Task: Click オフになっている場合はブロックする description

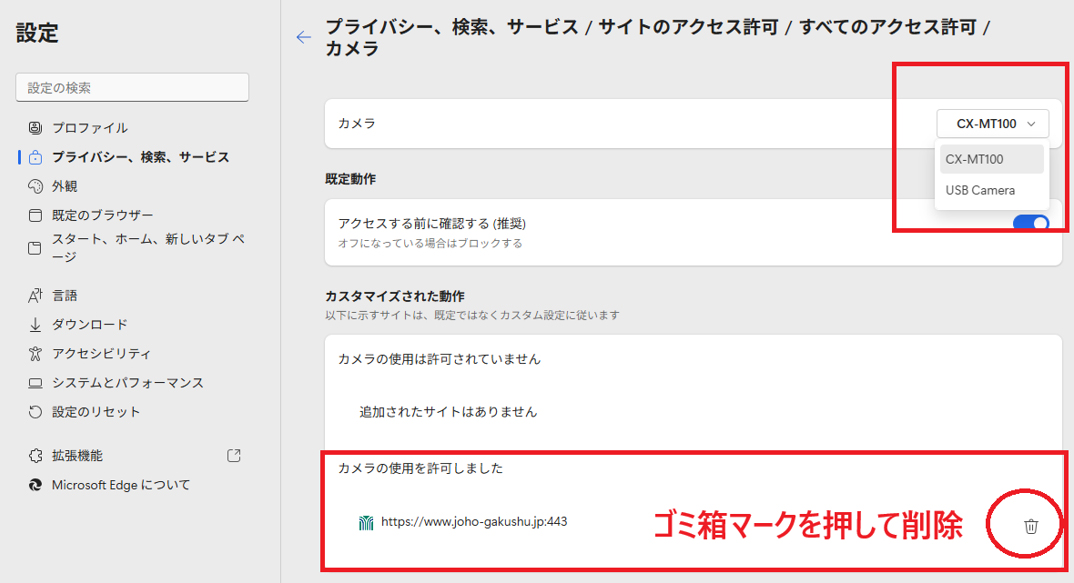Action: tap(430, 243)
